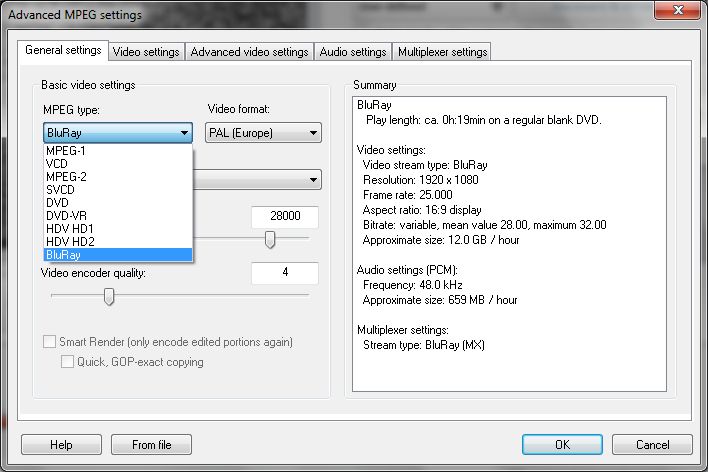Open the partially hidden dropdown below Video format
The image size is (708, 472).
click(x=257, y=180)
